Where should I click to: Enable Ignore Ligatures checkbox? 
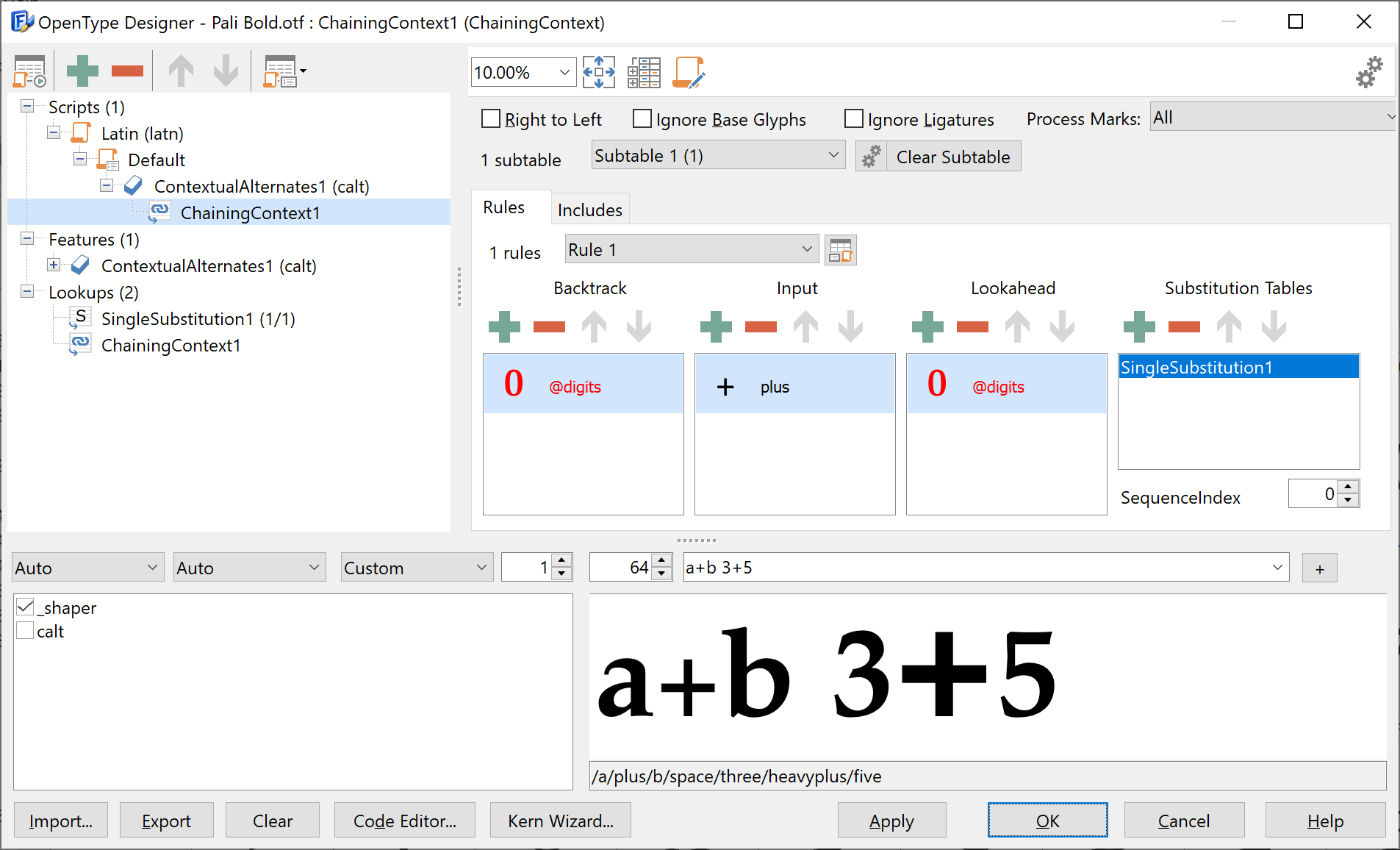pos(853,118)
